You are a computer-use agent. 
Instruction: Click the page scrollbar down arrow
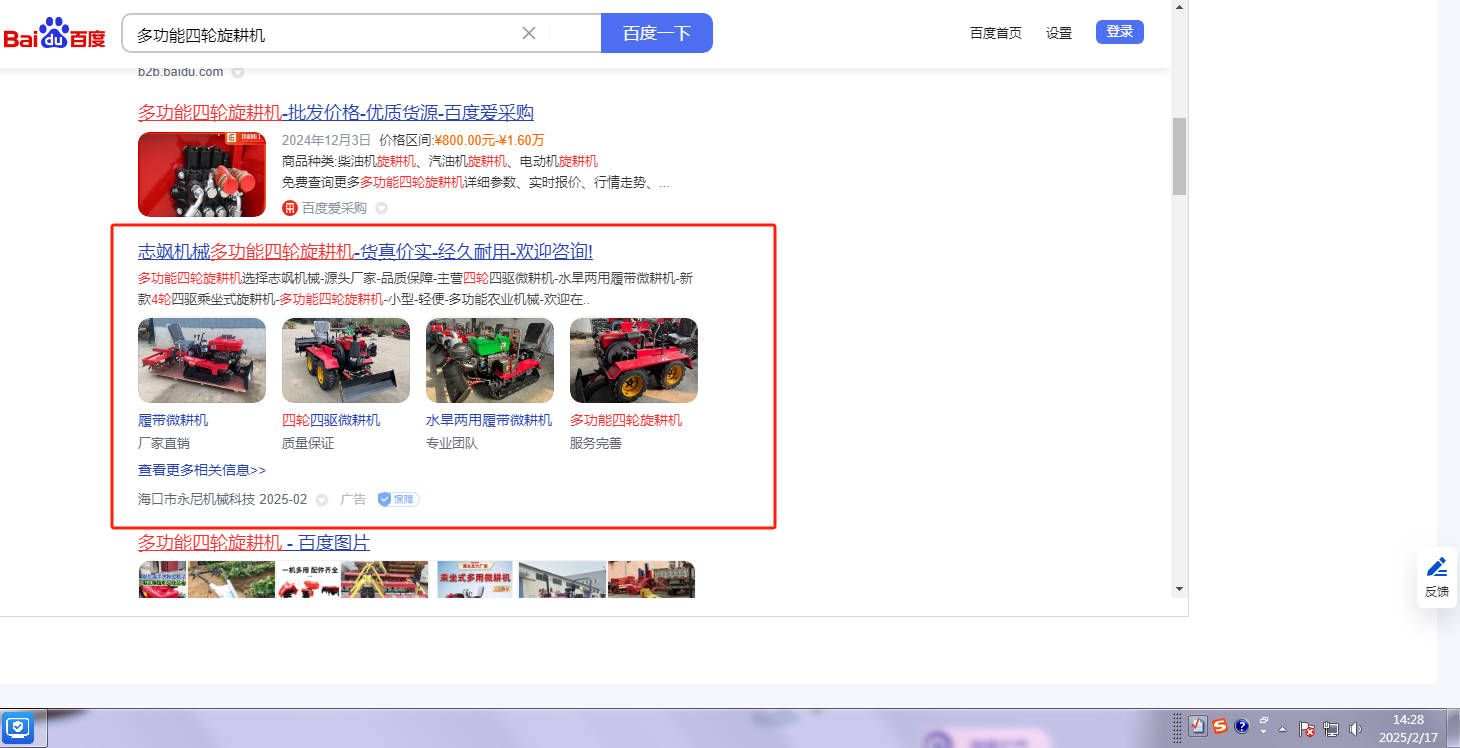pyautogui.click(x=1179, y=589)
